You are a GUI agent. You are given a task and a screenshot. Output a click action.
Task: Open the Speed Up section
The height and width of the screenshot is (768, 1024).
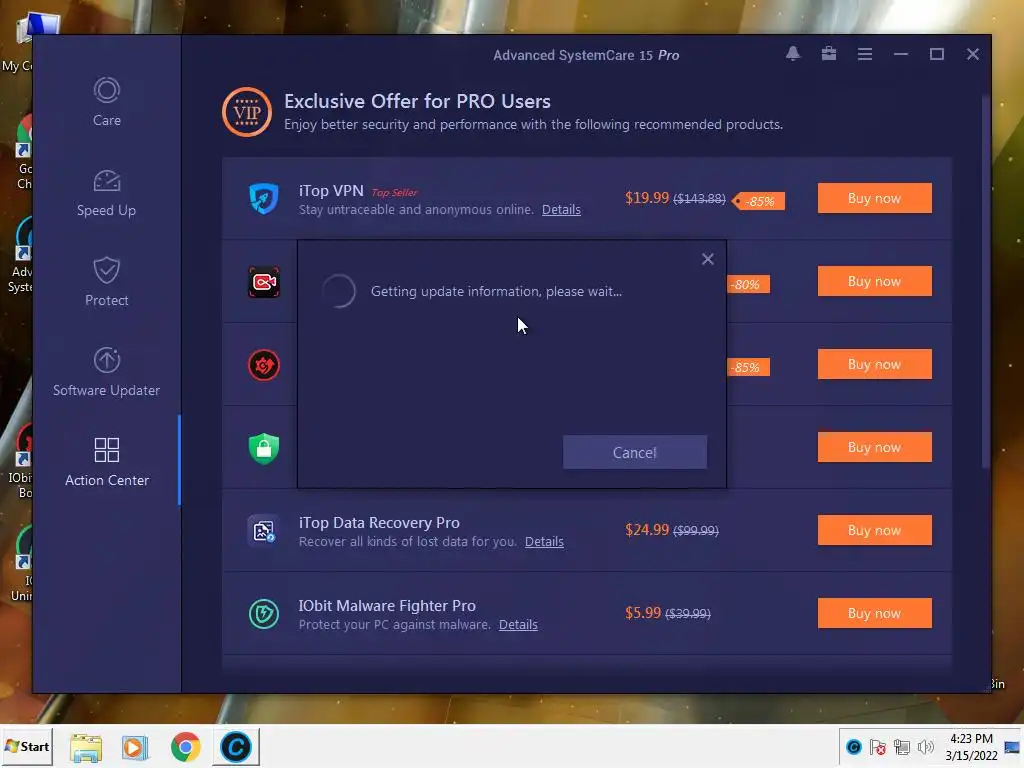pyautogui.click(x=106, y=192)
